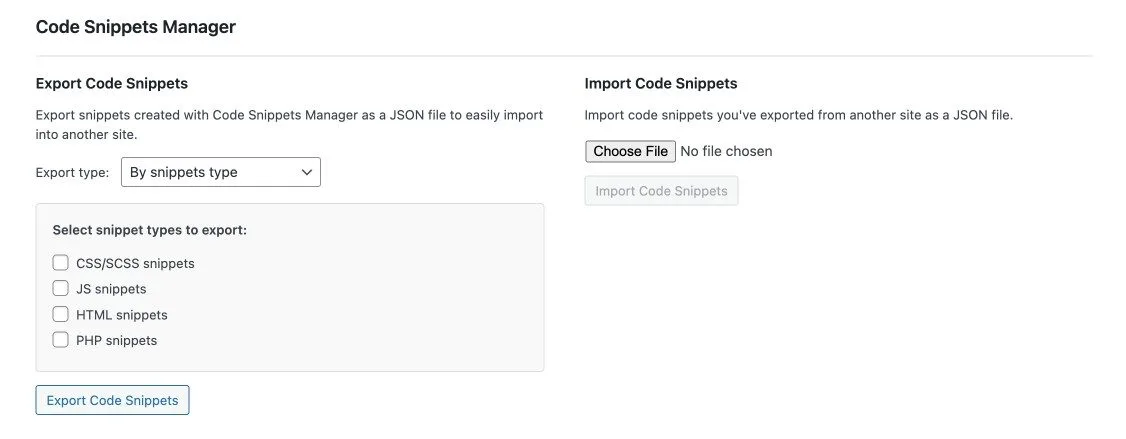
Task: Click the chevron arrow of "By snippets type" select
Action: pos(306,172)
